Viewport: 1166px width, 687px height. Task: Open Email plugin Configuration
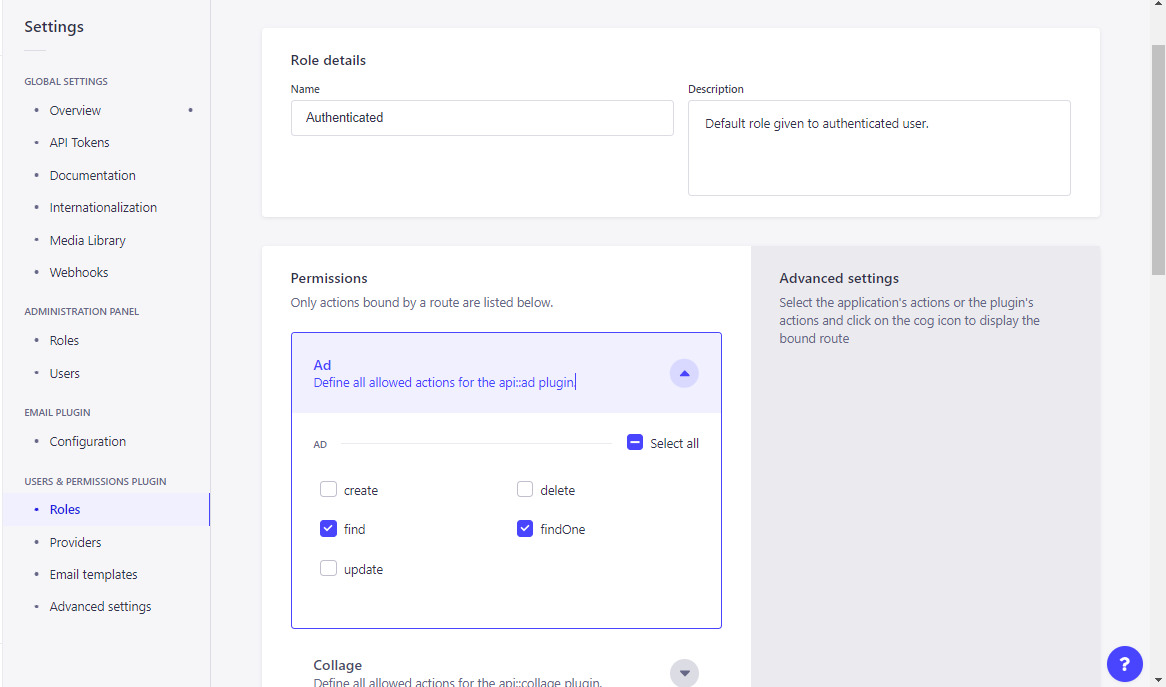(x=87, y=441)
